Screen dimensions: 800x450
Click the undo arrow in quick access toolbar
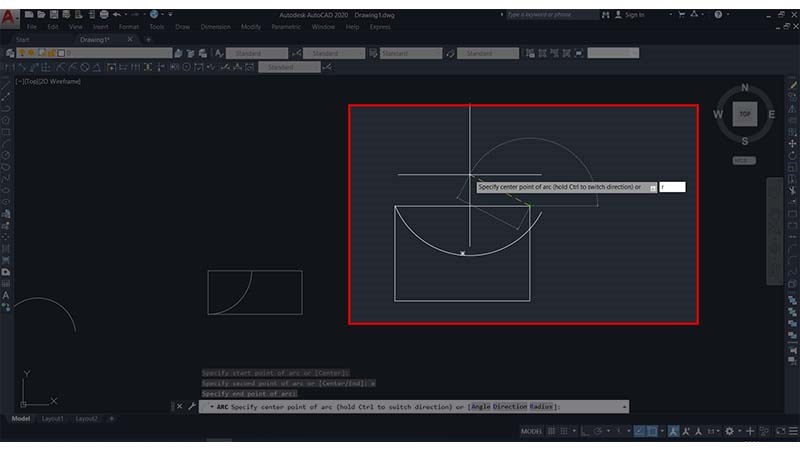tap(117, 15)
